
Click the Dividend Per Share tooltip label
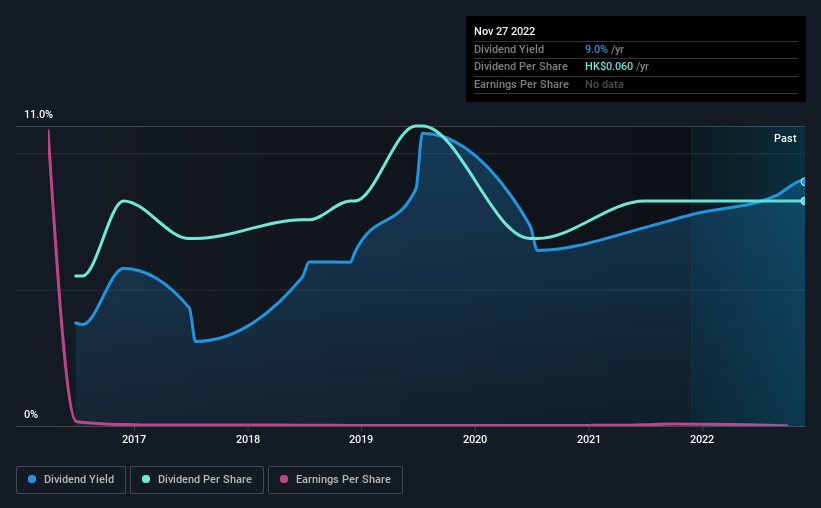(x=520, y=67)
